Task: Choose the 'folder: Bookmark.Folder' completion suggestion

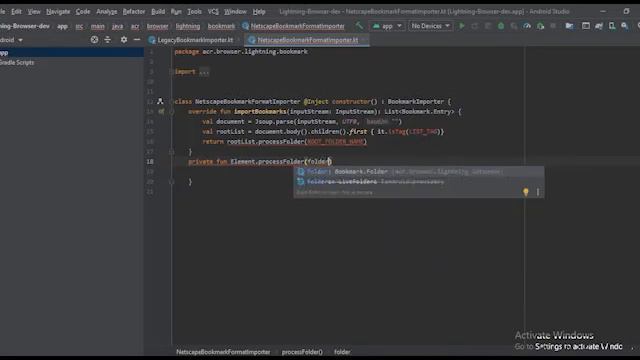Action: 418,171
